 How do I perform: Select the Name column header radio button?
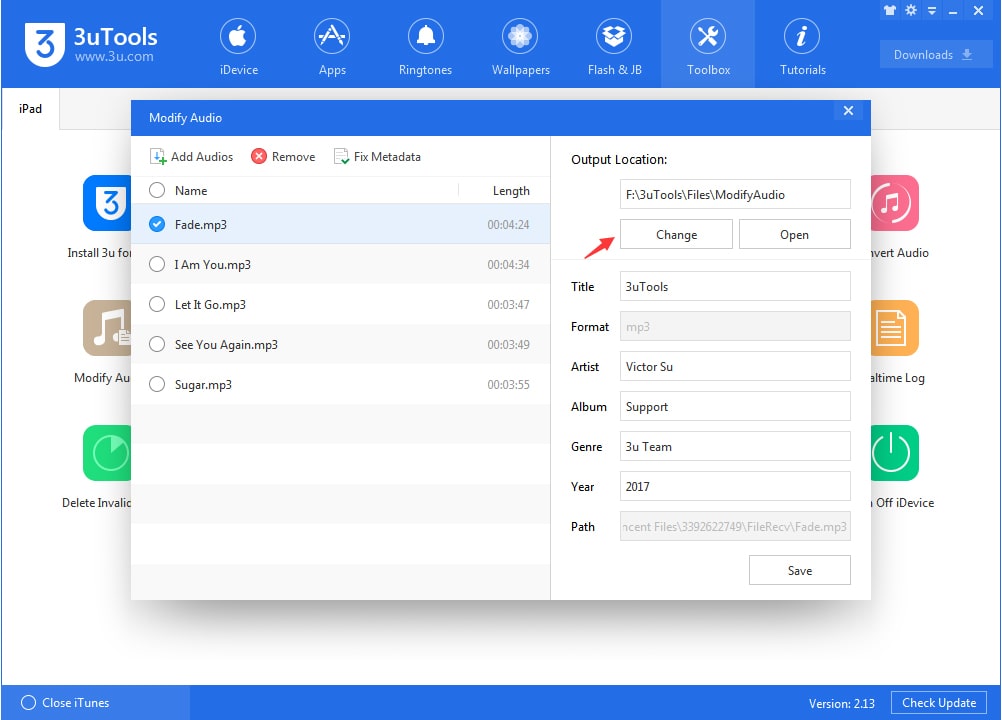pos(156,190)
